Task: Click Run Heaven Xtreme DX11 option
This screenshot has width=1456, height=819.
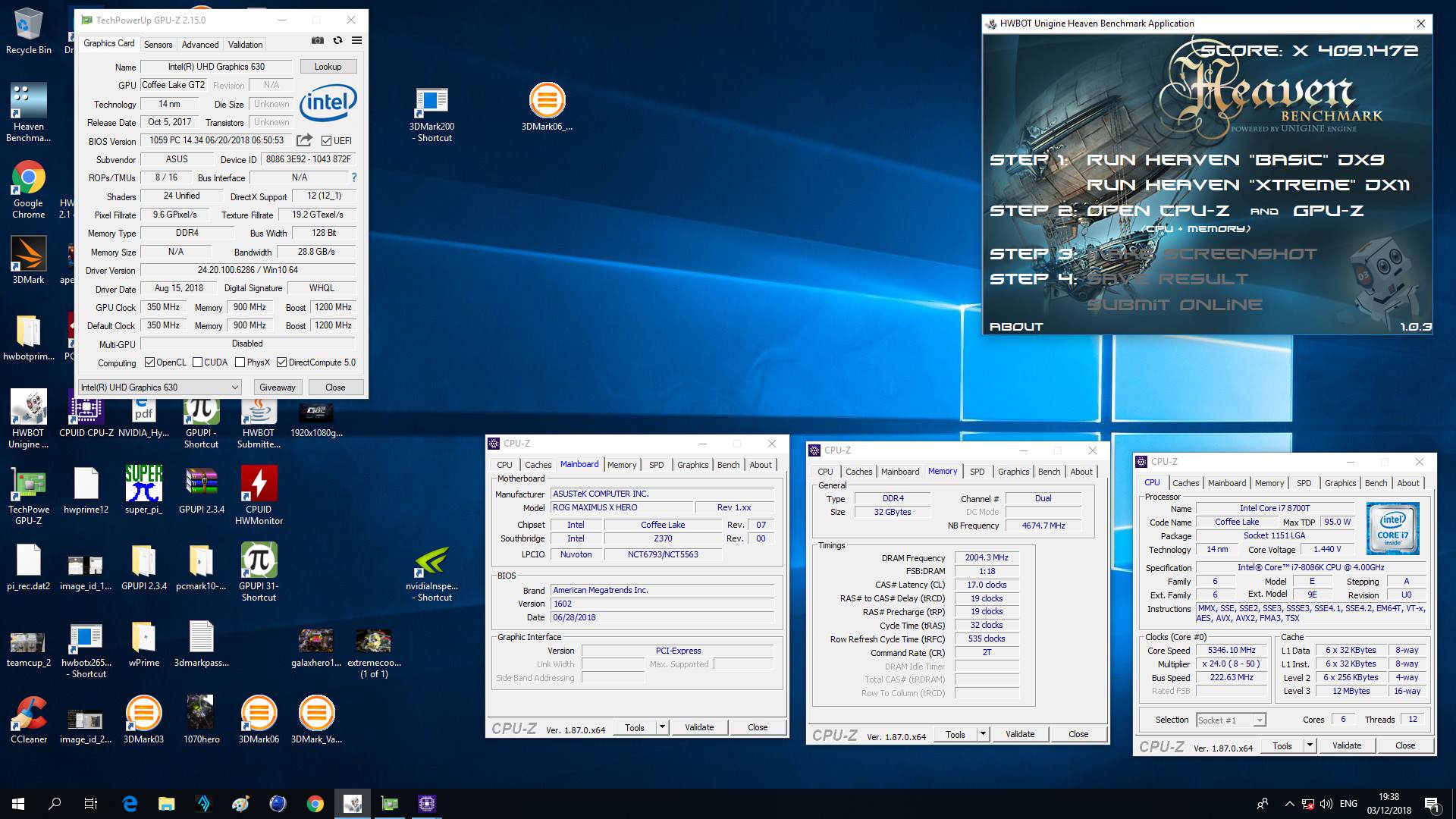Action: pyautogui.click(x=1247, y=185)
